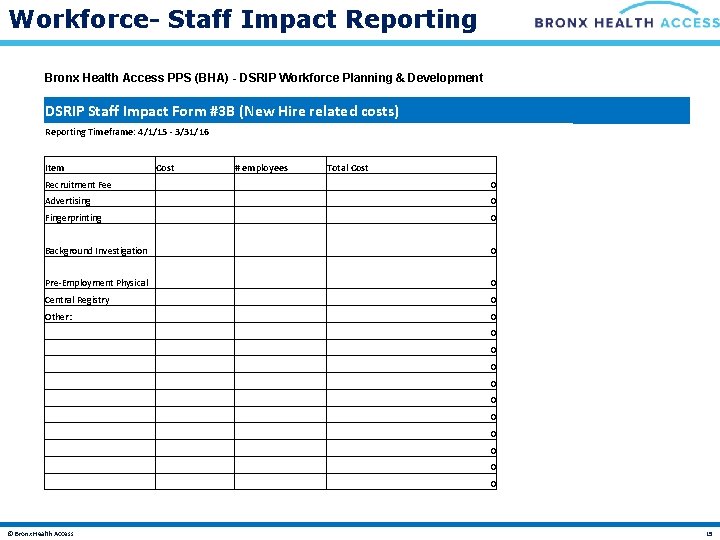Select the 'Workforce- Staff Impact Reporting' title
Viewport: 720px width, 540px height.
[243, 20]
